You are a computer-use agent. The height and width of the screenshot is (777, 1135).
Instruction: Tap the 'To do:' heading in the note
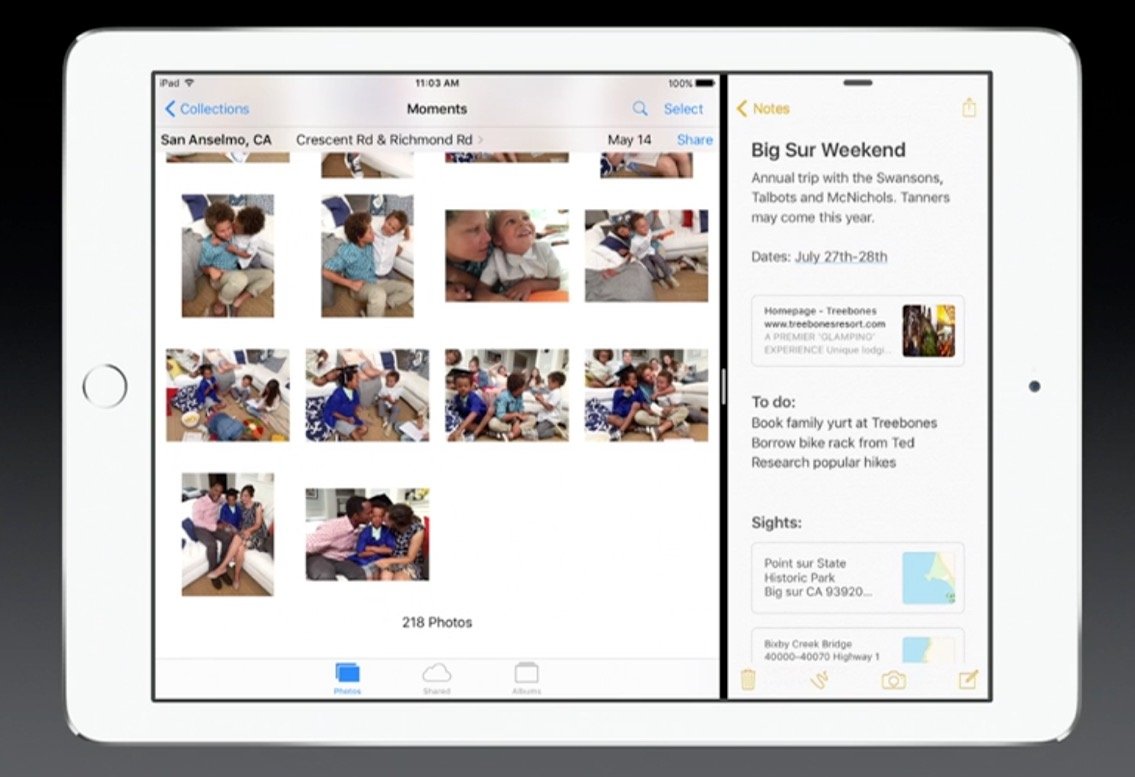tap(773, 402)
